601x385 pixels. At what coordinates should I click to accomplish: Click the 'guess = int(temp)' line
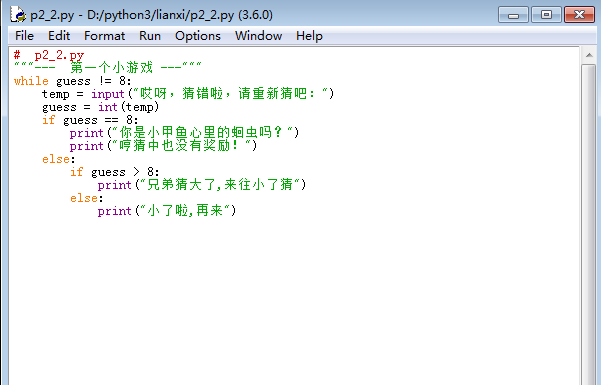(100, 107)
